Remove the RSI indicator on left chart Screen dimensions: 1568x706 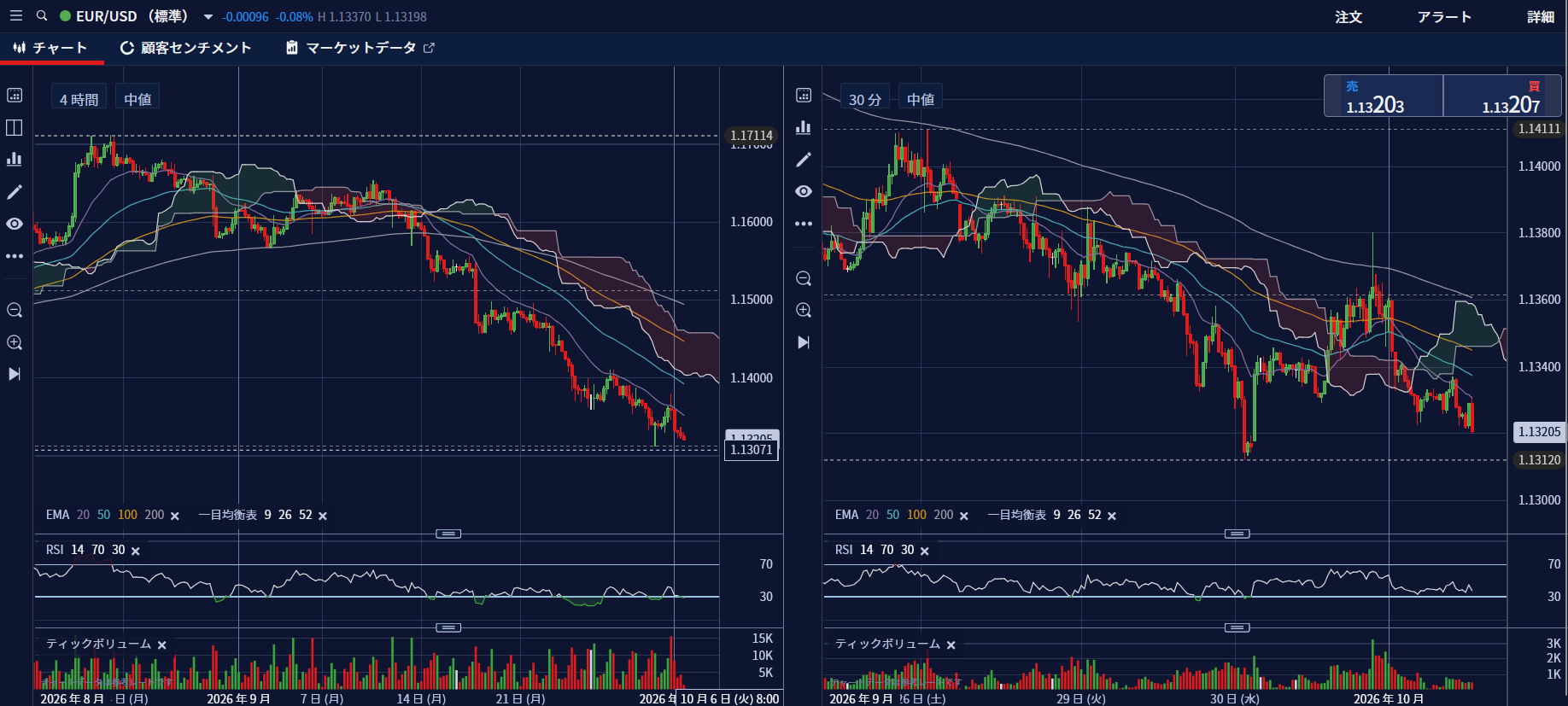pos(136,551)
